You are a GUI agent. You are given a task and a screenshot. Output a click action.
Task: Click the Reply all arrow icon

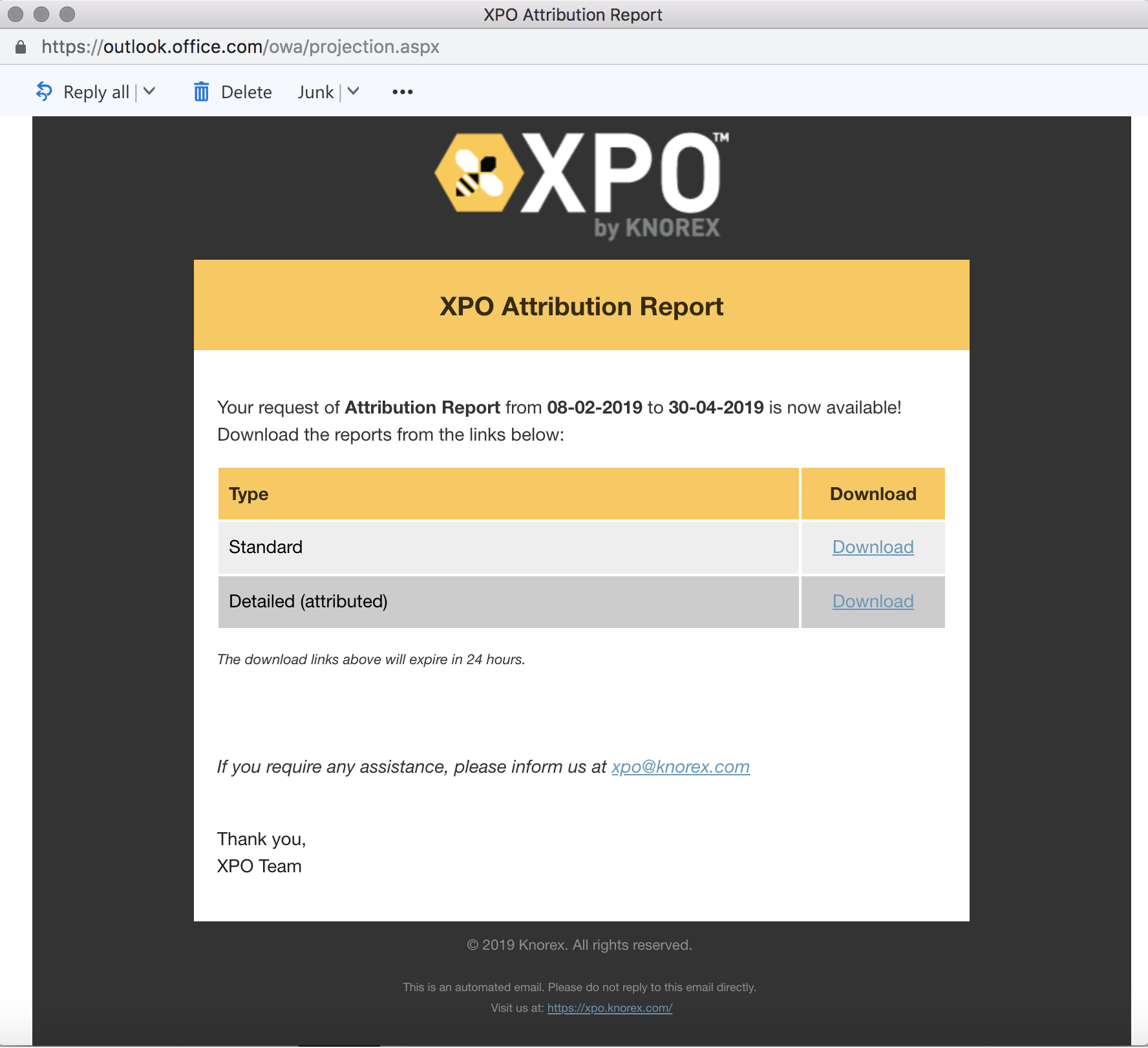(x=44, y=92)
